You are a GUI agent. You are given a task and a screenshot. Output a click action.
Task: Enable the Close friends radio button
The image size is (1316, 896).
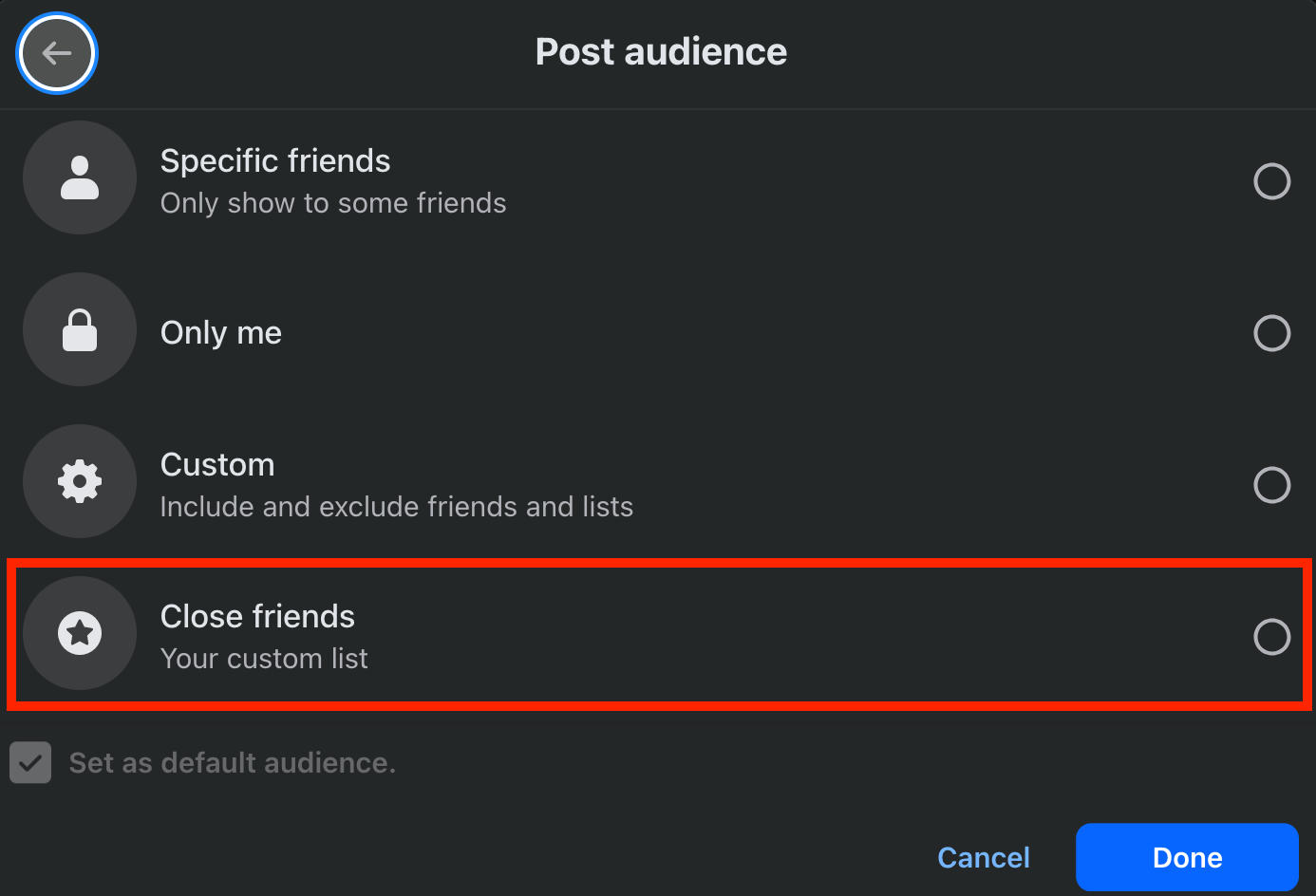click(x=1271, y=637)
